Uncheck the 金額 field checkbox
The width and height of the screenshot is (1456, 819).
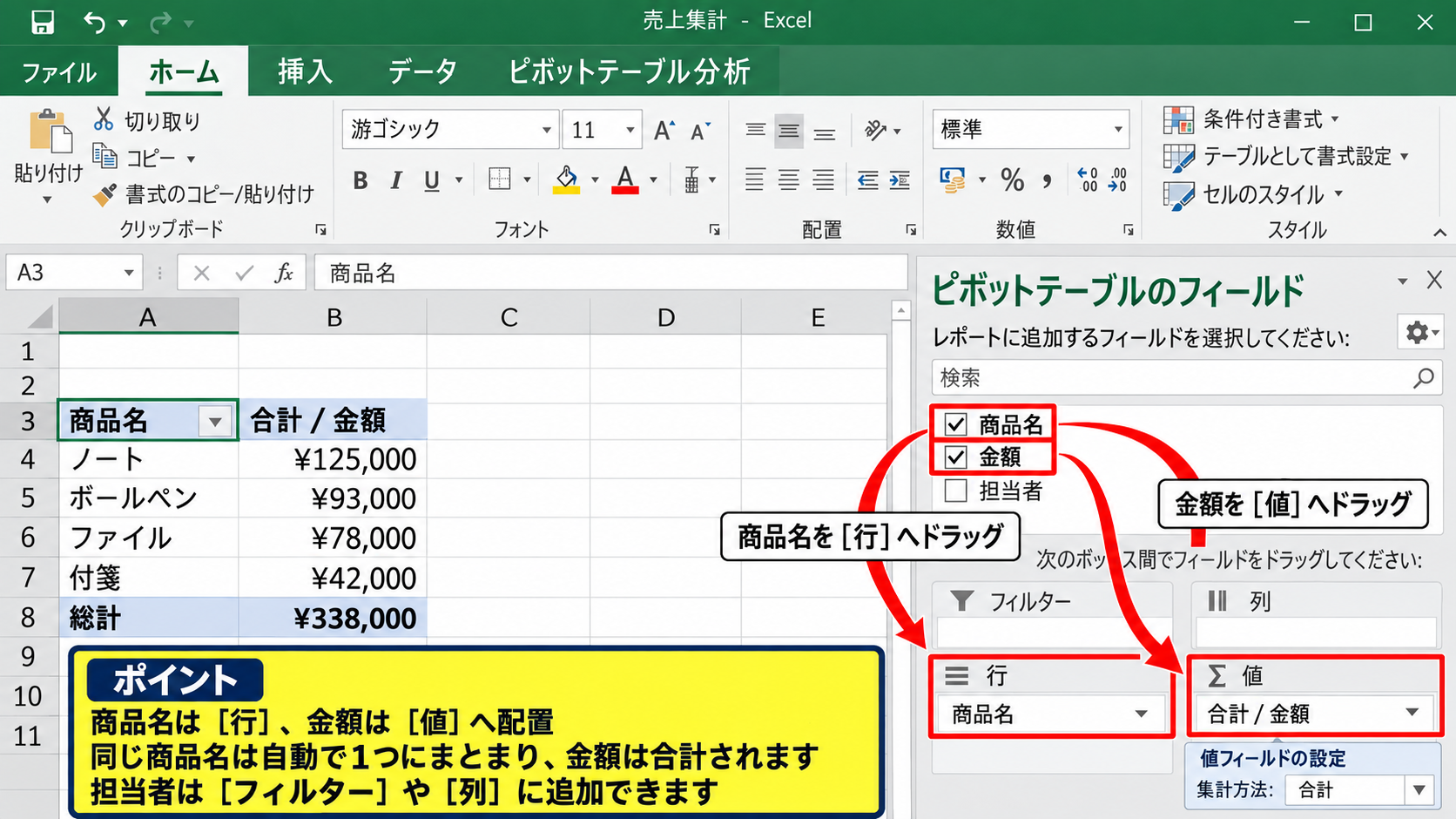956,457
